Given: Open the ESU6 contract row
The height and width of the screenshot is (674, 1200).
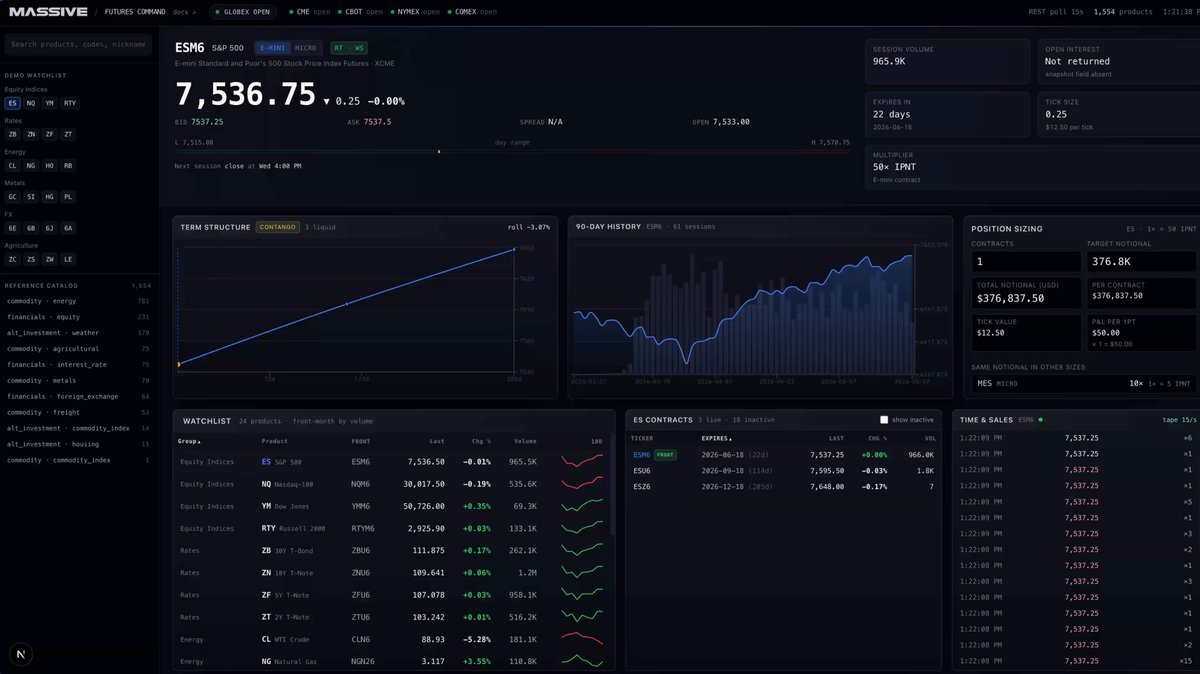Looking at the screenshot, I should [x=784, y=470].
